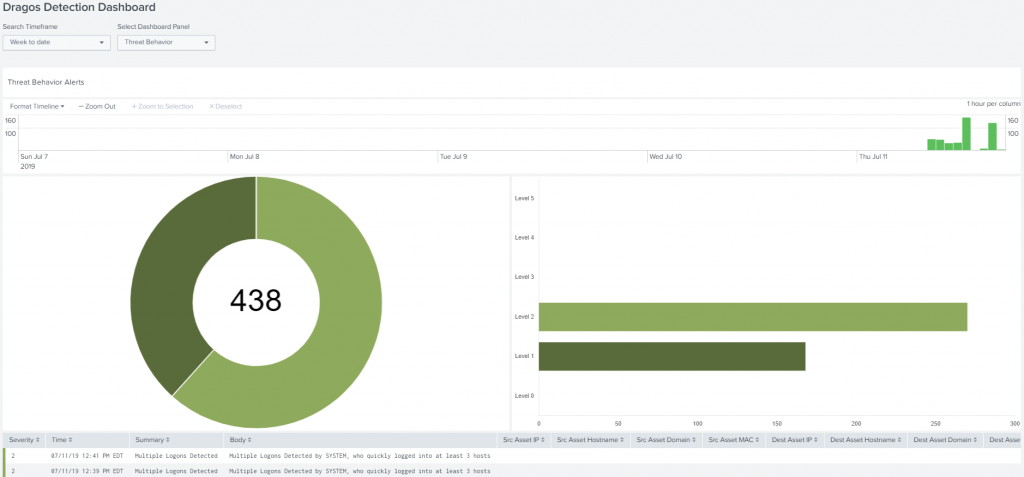Click Zoom to Selection
1024x477 pixels.
[x=162, y=107]
